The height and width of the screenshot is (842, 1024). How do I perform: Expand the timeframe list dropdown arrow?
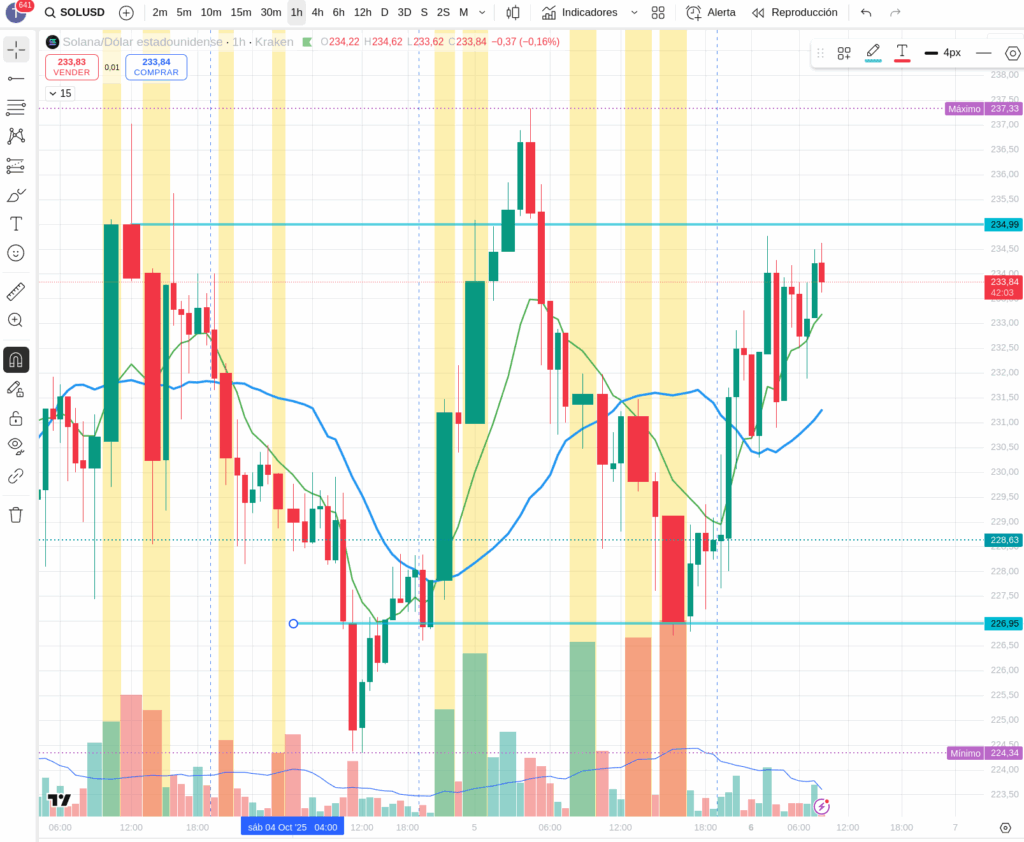click(483, 13)
